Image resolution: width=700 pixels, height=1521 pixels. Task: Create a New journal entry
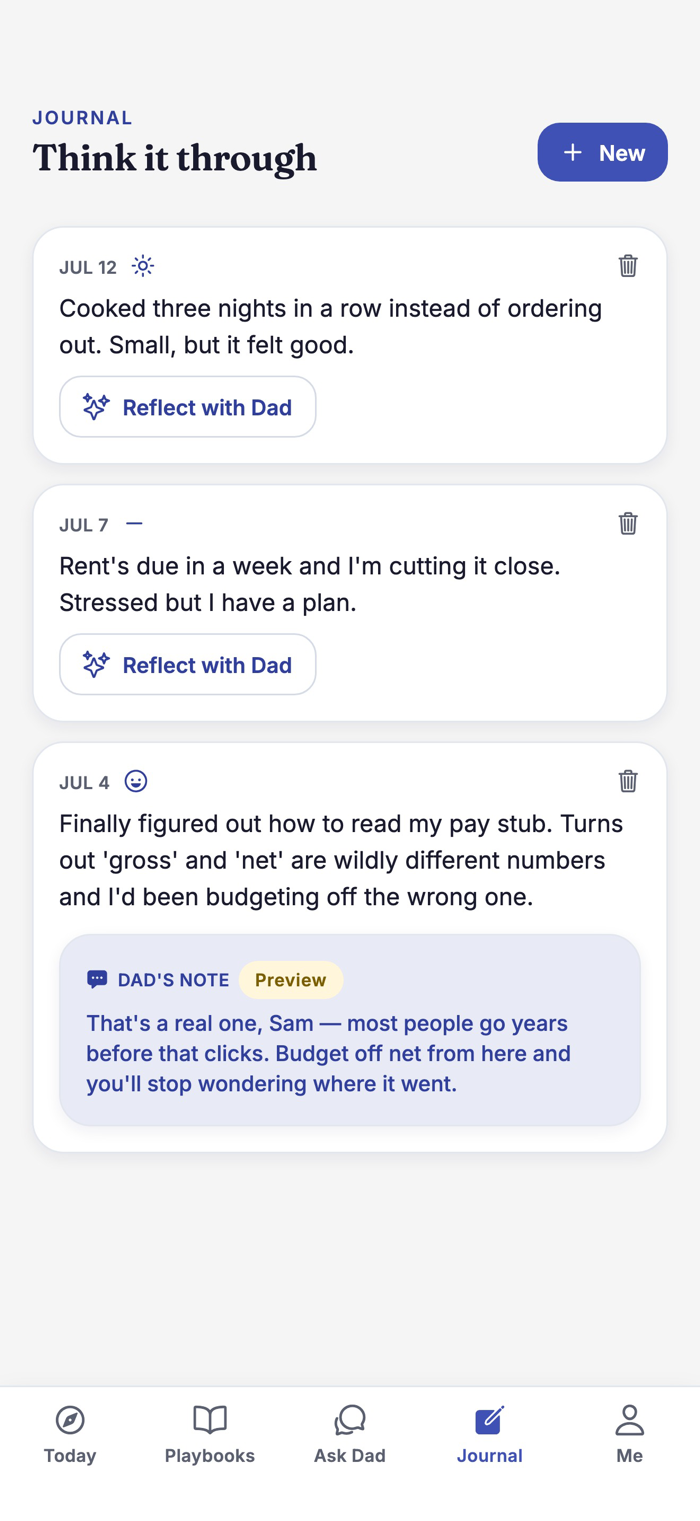pos(603,152)
